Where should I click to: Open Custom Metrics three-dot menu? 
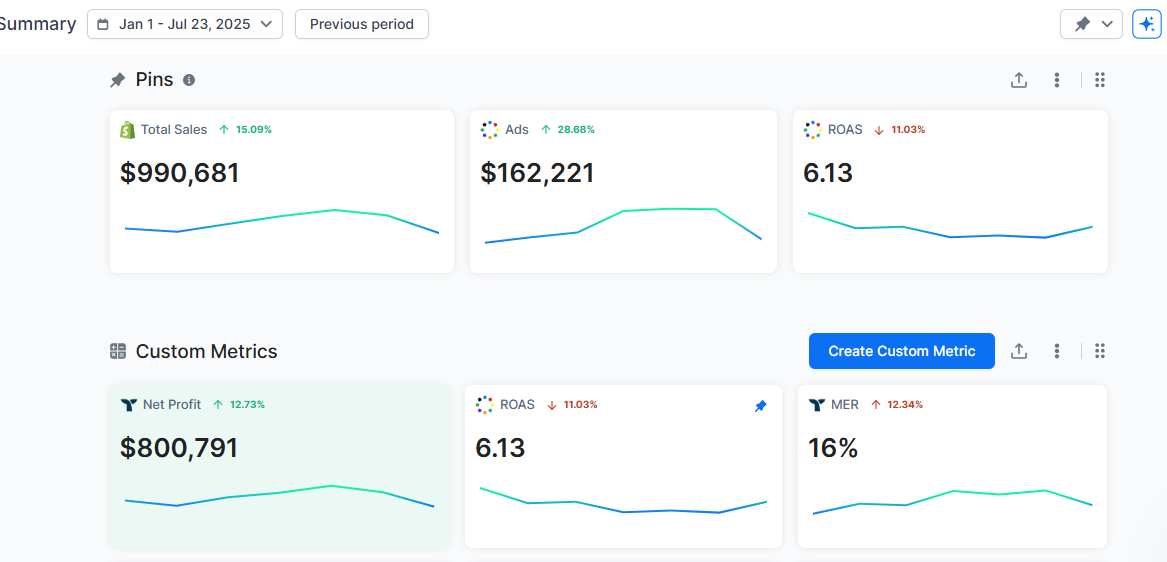1057,351
